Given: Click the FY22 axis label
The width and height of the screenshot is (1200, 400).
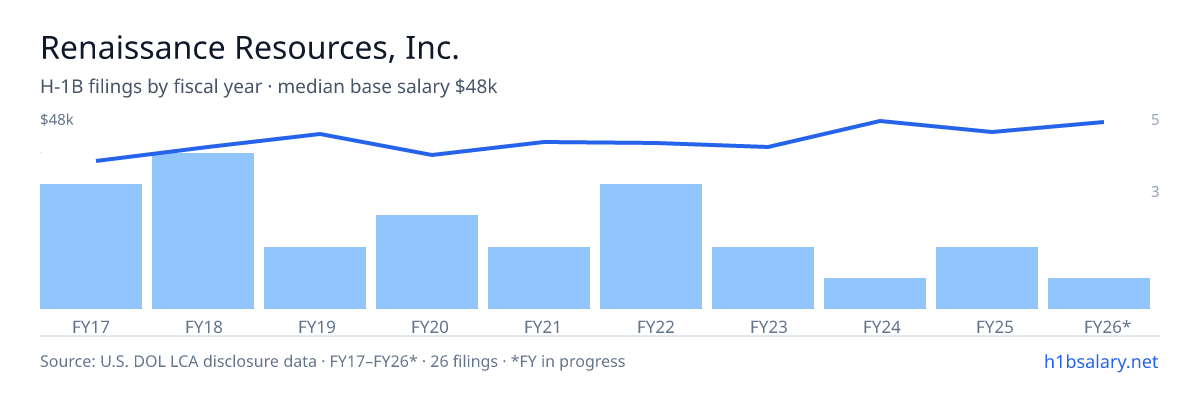Looking at the screenshot, I should (651, 326).
